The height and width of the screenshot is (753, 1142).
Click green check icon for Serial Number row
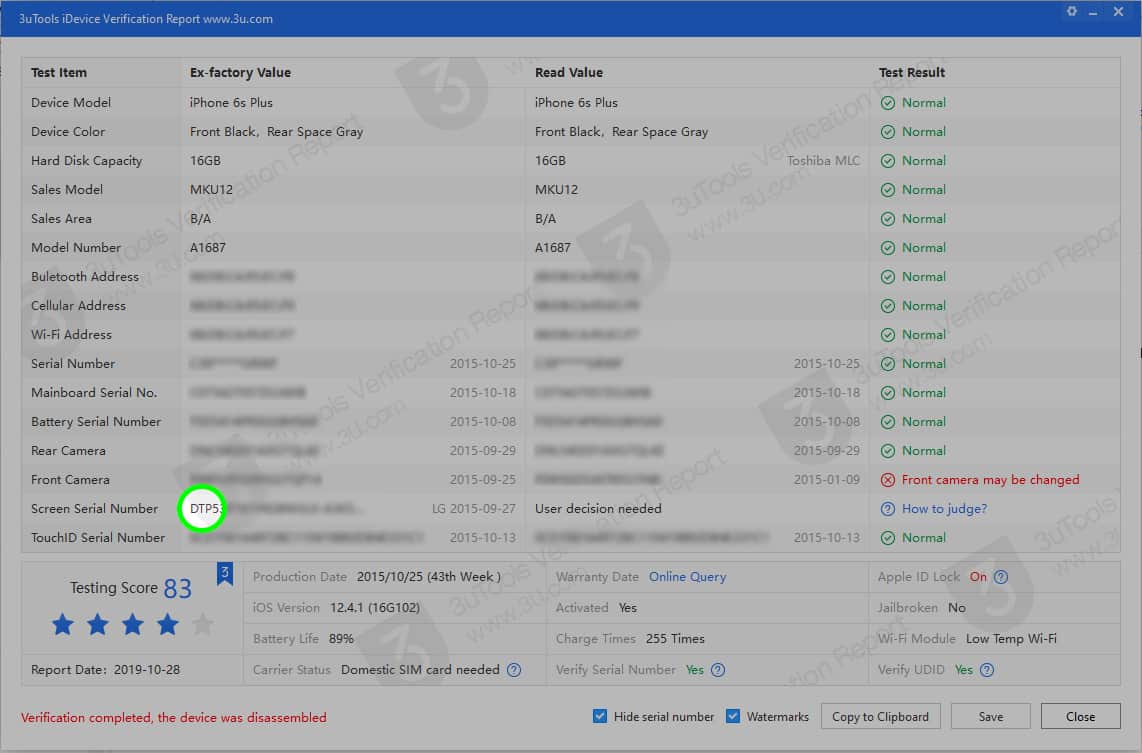[888, 364]
